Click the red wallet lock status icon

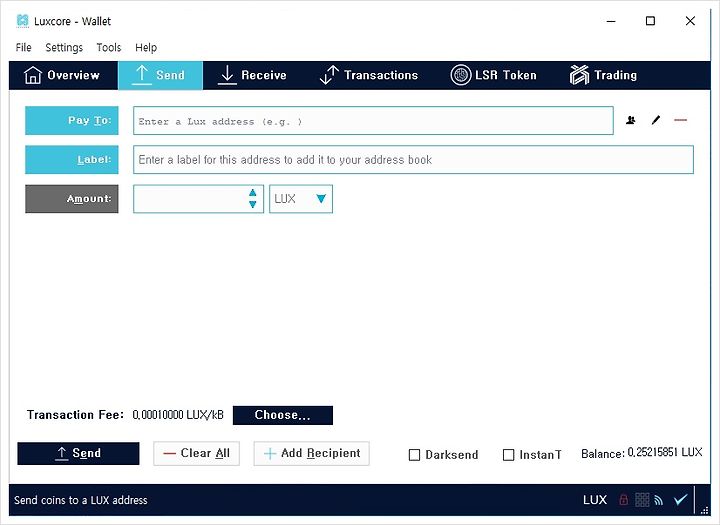coord(623,499)
